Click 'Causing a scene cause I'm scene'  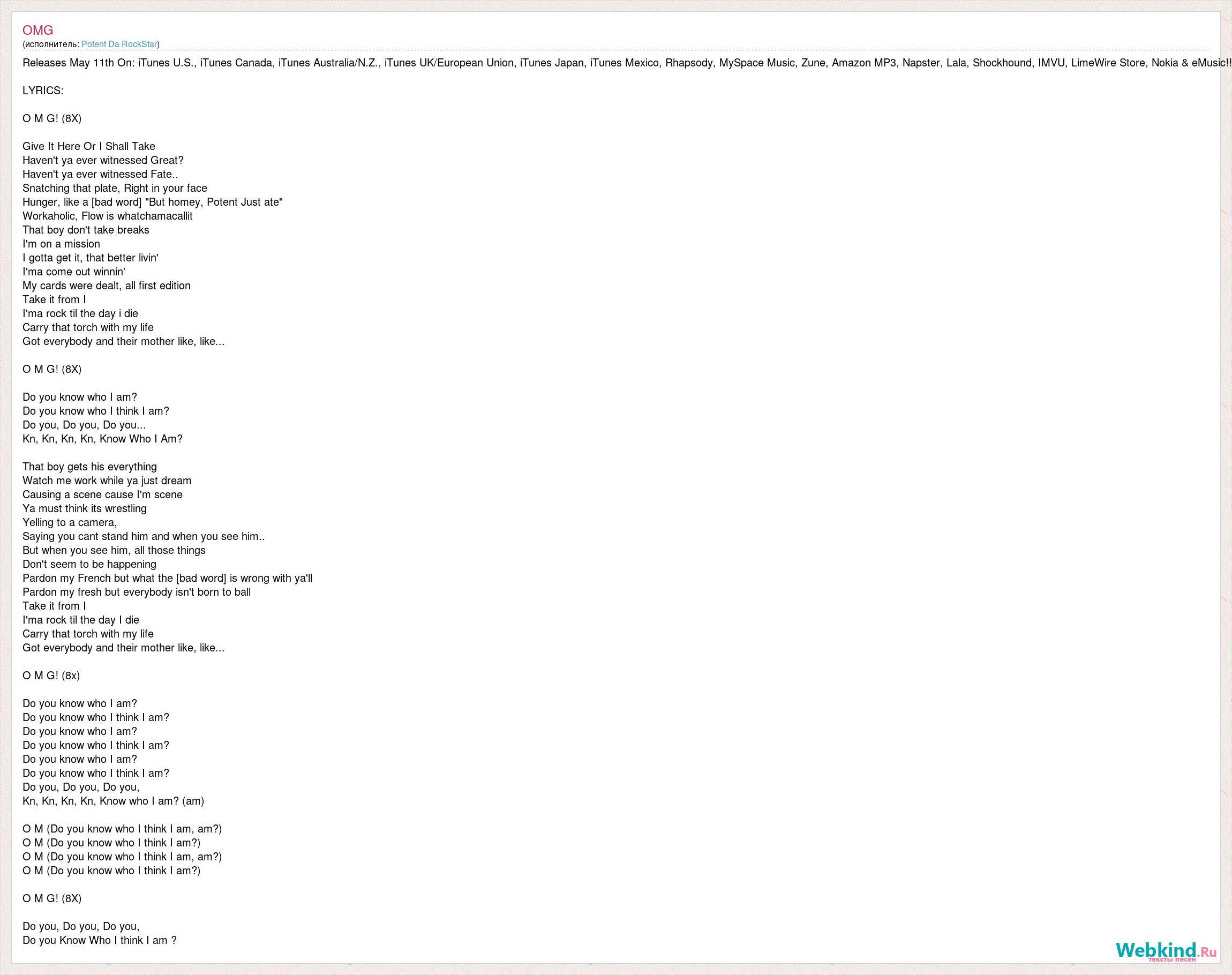102,494
